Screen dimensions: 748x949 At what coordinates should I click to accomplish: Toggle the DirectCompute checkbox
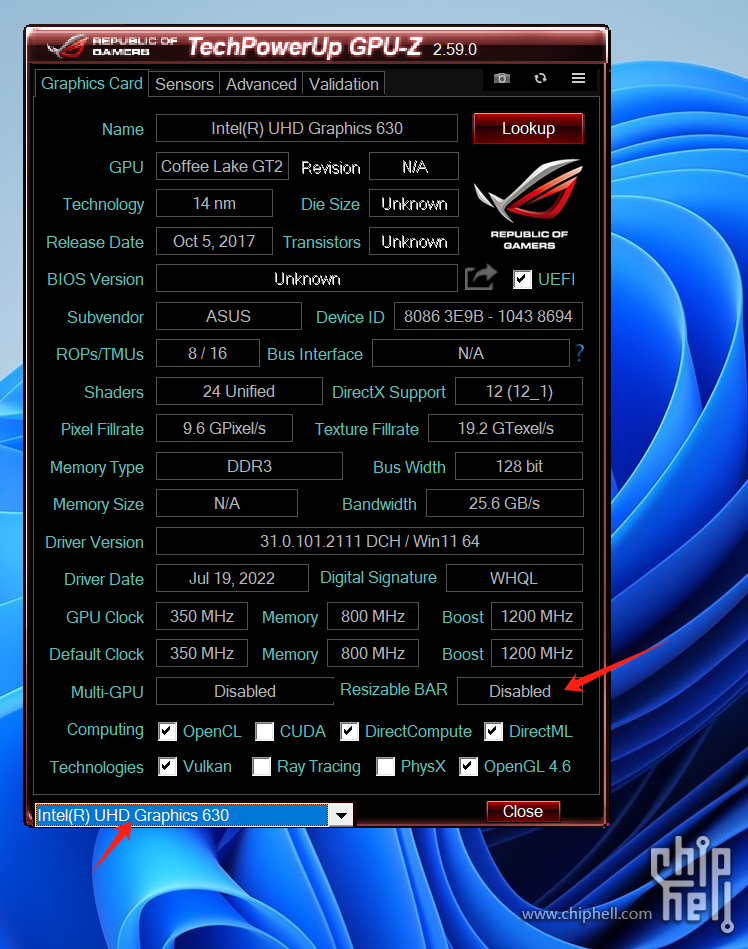[x=349, y=731]
